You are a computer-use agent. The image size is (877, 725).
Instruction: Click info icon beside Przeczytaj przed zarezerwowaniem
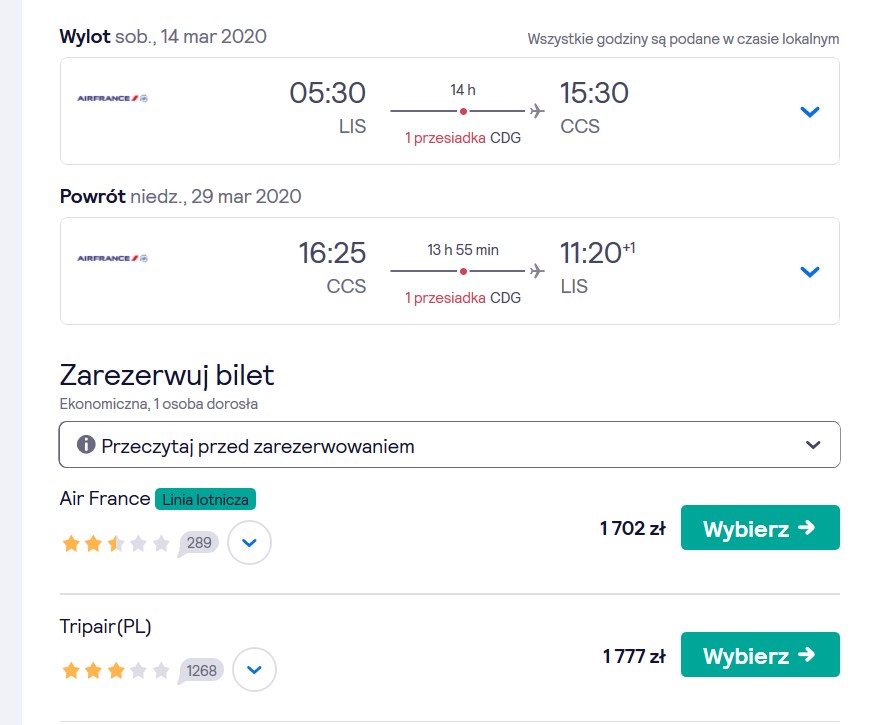pyautogui.click(x=86, y=445)
